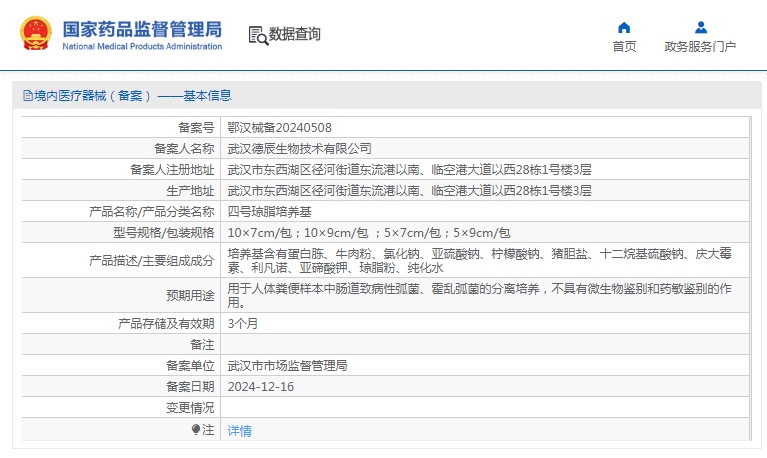Screen dimensions: 767x458
Task: Click the document icon beside 境内医疗器械
Action: pyautogui.click(x=28, y=95)
